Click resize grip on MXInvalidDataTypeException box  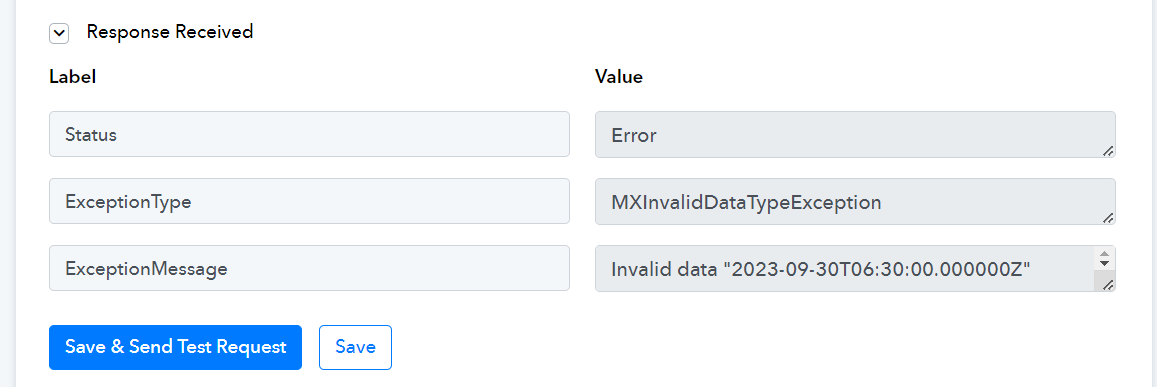[x=1108, y=218]
